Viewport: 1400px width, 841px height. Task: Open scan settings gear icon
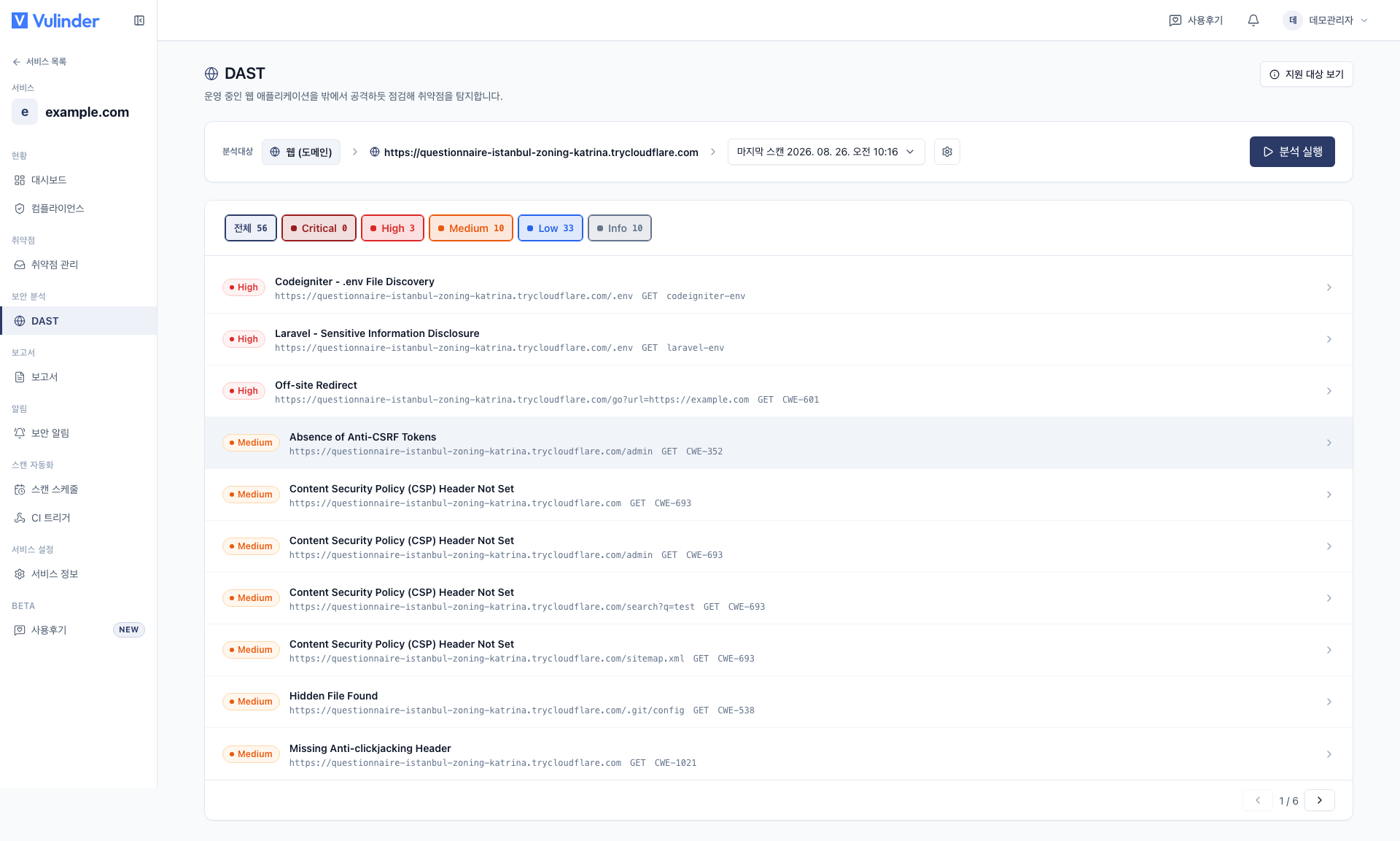pos(947,152)
